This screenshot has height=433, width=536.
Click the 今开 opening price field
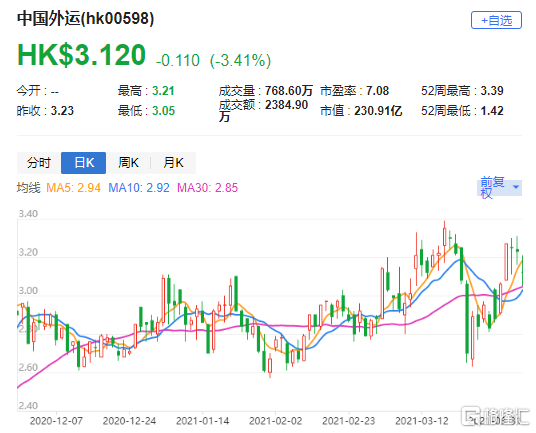[x=38, y=91]
